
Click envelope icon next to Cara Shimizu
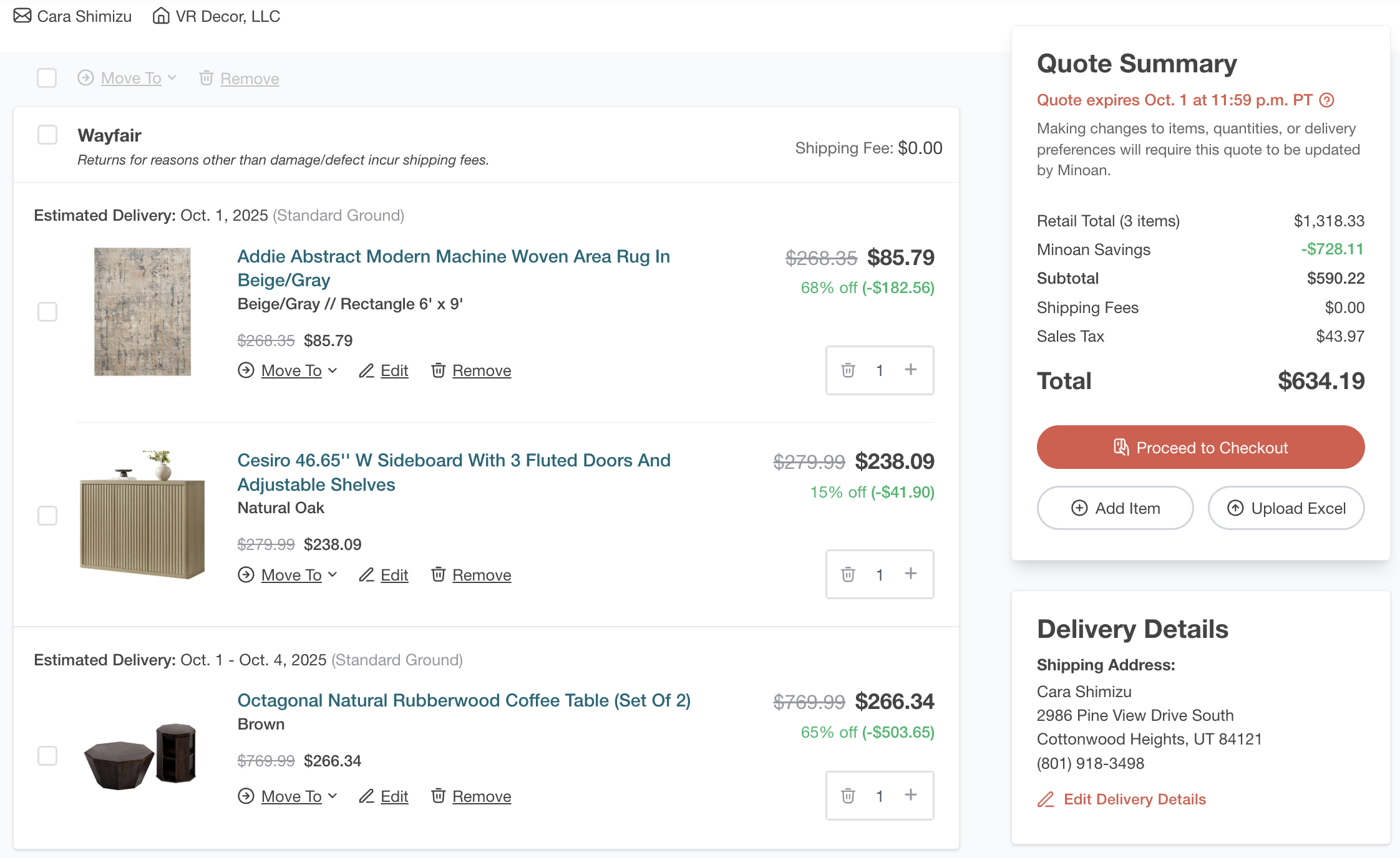tap(22, 16)
